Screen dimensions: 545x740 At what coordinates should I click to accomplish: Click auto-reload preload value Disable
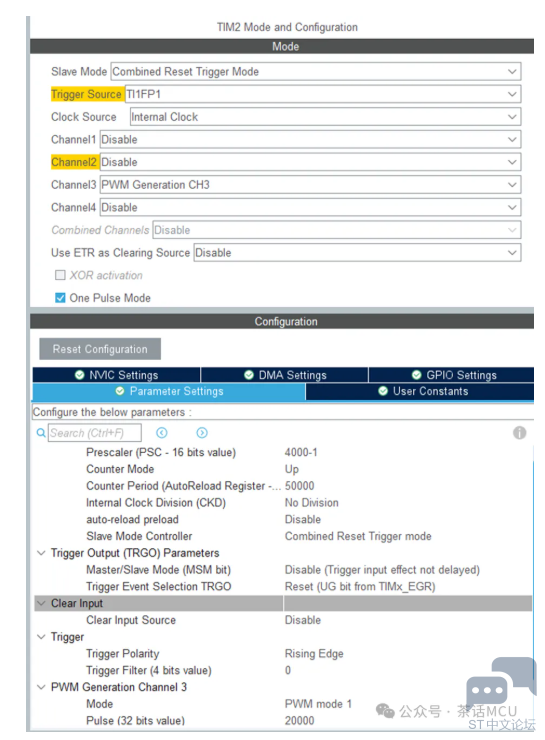click(303, 520)
